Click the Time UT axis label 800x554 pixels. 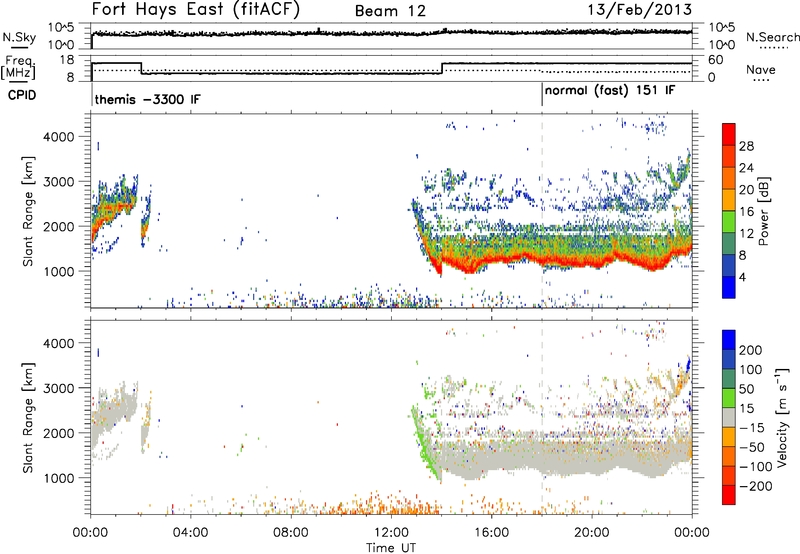(391, 548)
